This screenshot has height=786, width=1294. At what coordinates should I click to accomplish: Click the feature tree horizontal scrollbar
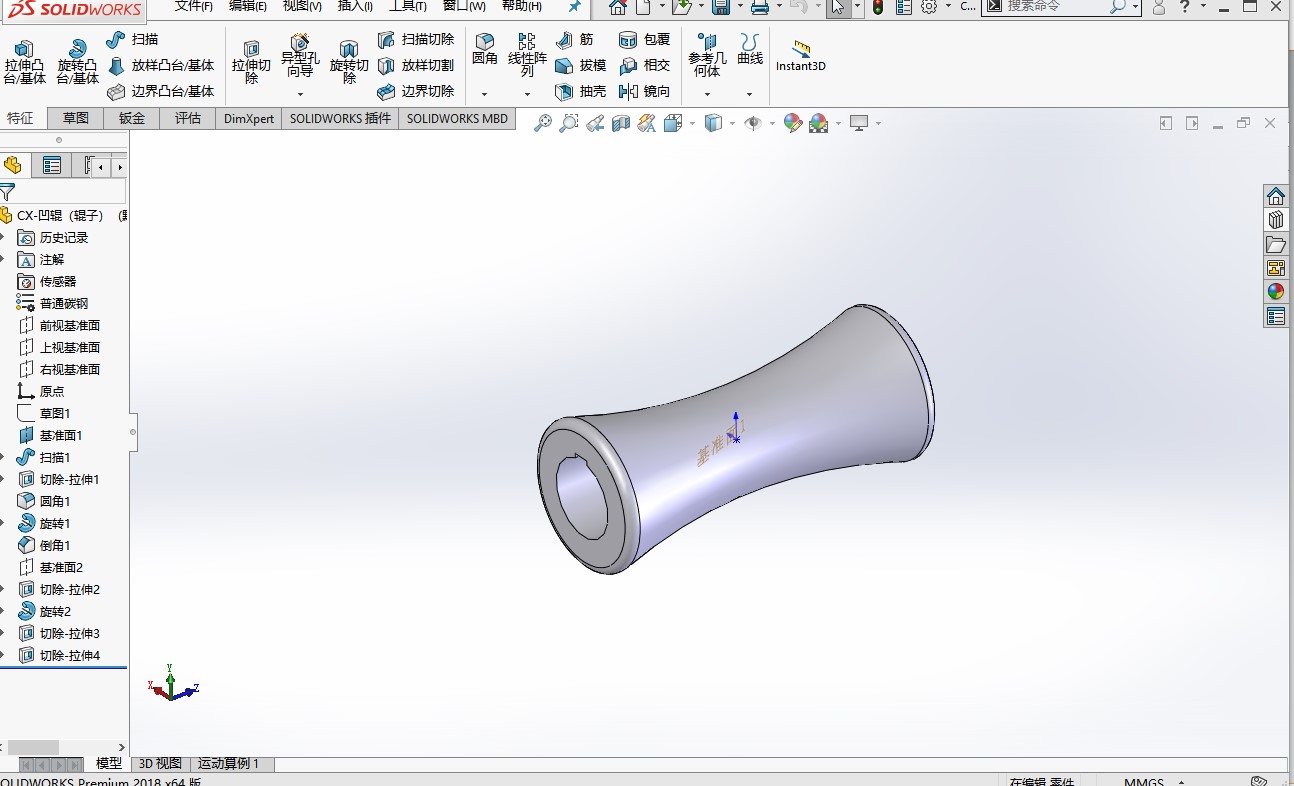tap(33, 747)
